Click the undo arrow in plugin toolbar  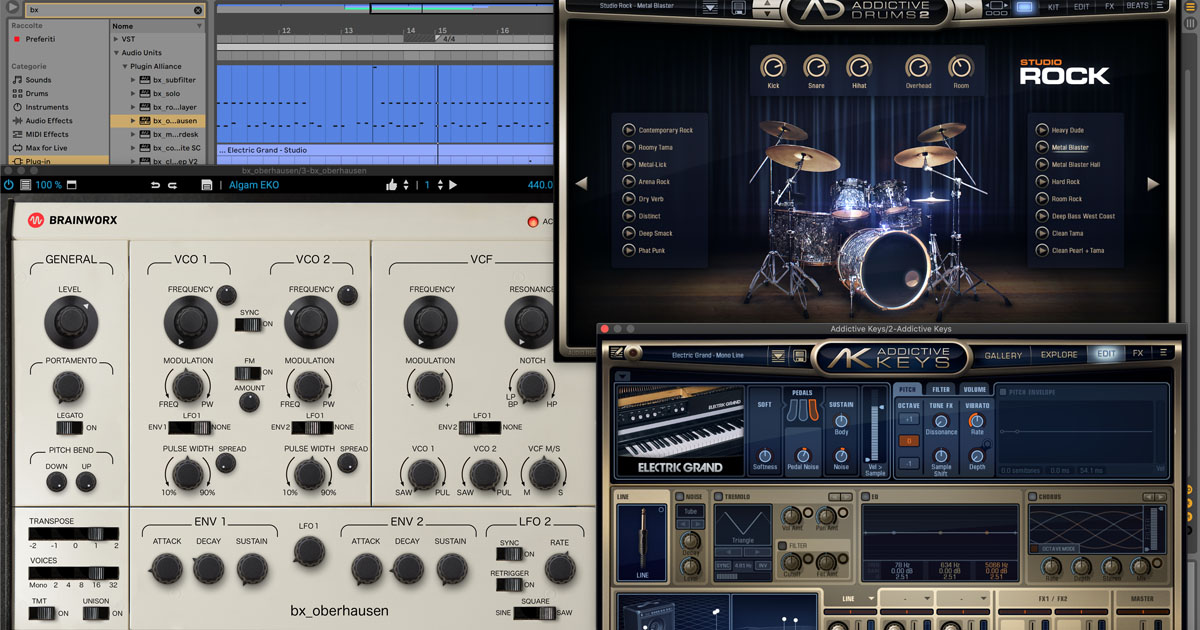pos(155,185)
